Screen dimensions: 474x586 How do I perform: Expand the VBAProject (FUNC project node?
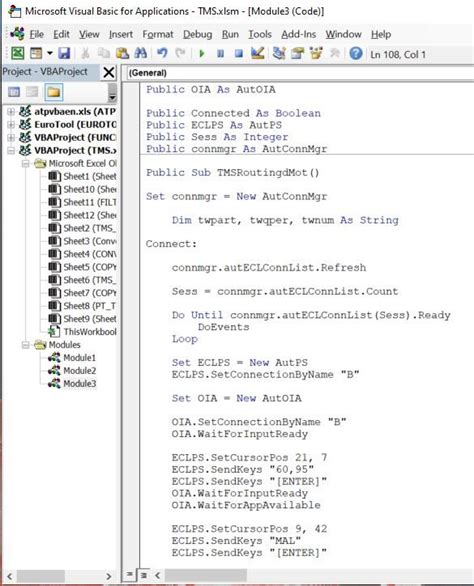(11, 137)
